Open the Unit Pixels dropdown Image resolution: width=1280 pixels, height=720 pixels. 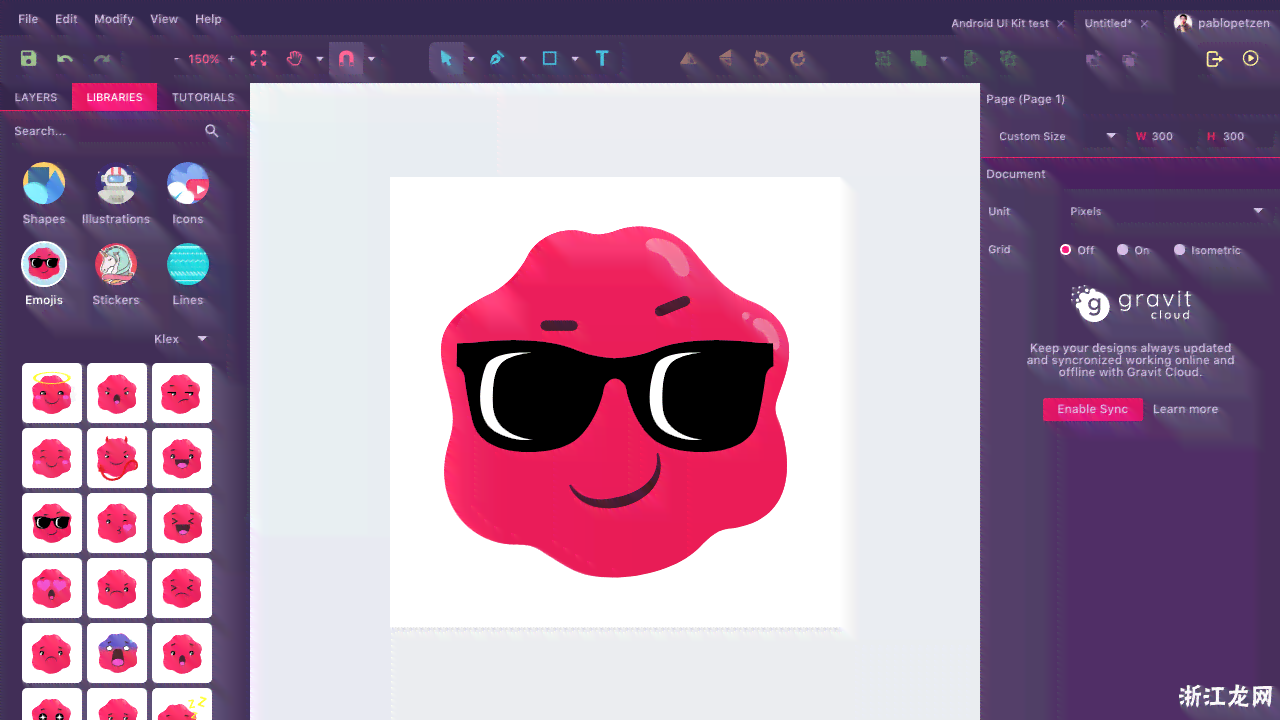[1167, 211]
